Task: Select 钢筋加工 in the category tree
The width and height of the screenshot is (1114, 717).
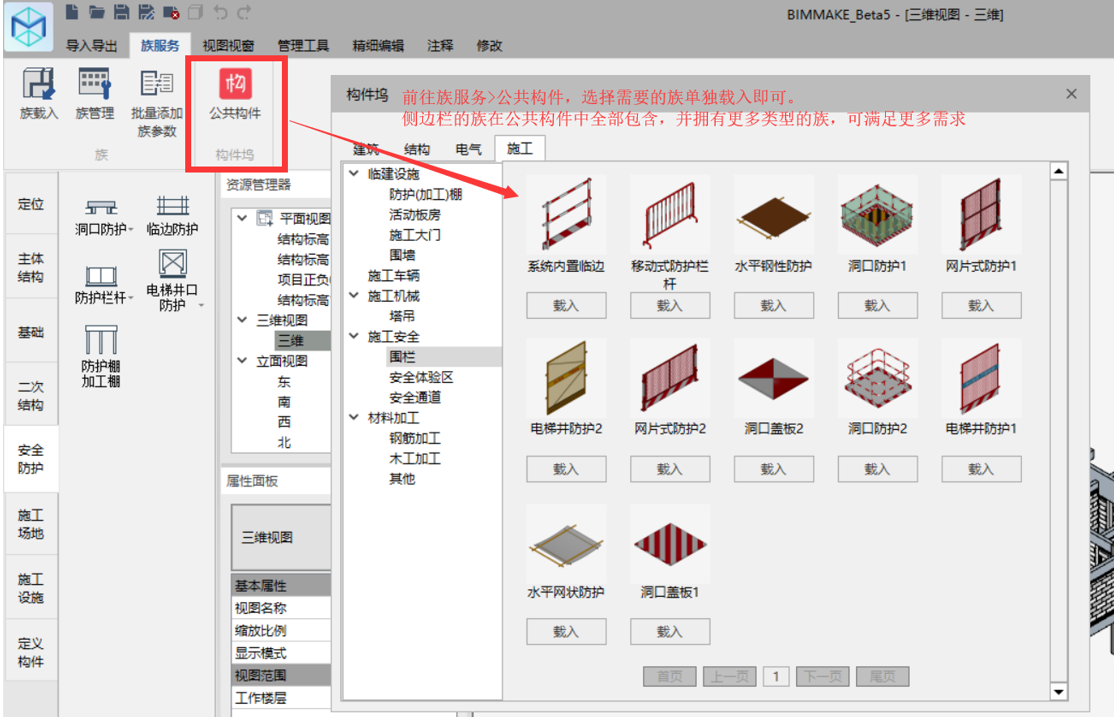Action: (x=415, y=438)
